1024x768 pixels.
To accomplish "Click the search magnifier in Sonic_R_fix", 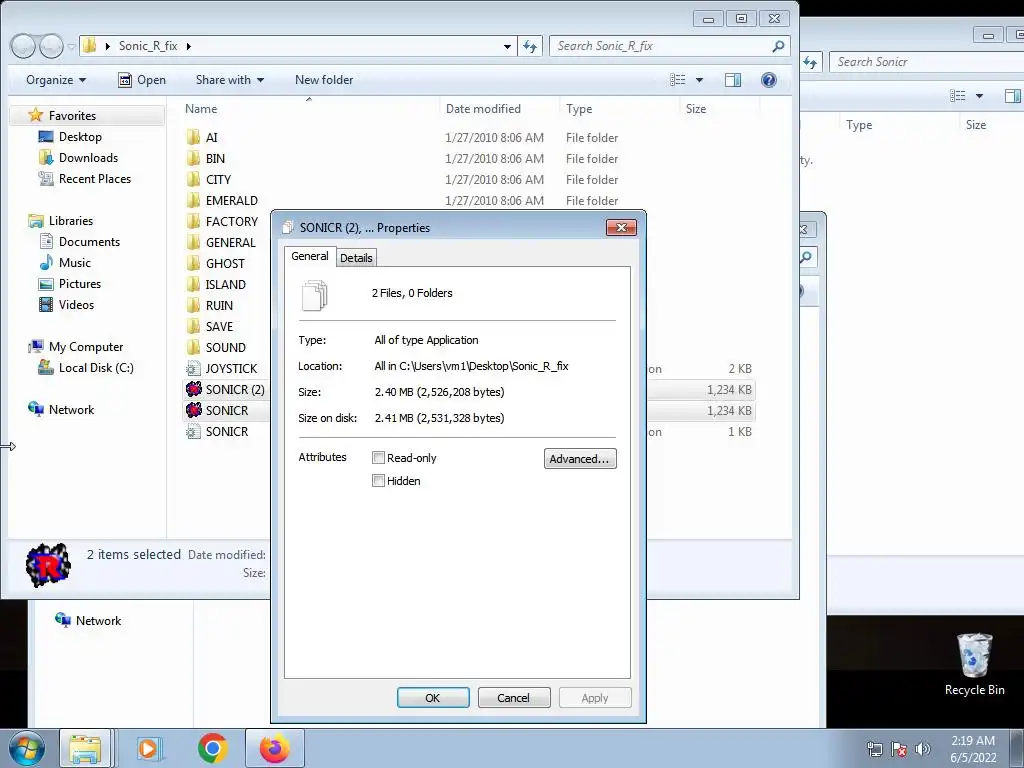I will coord(778,46).
